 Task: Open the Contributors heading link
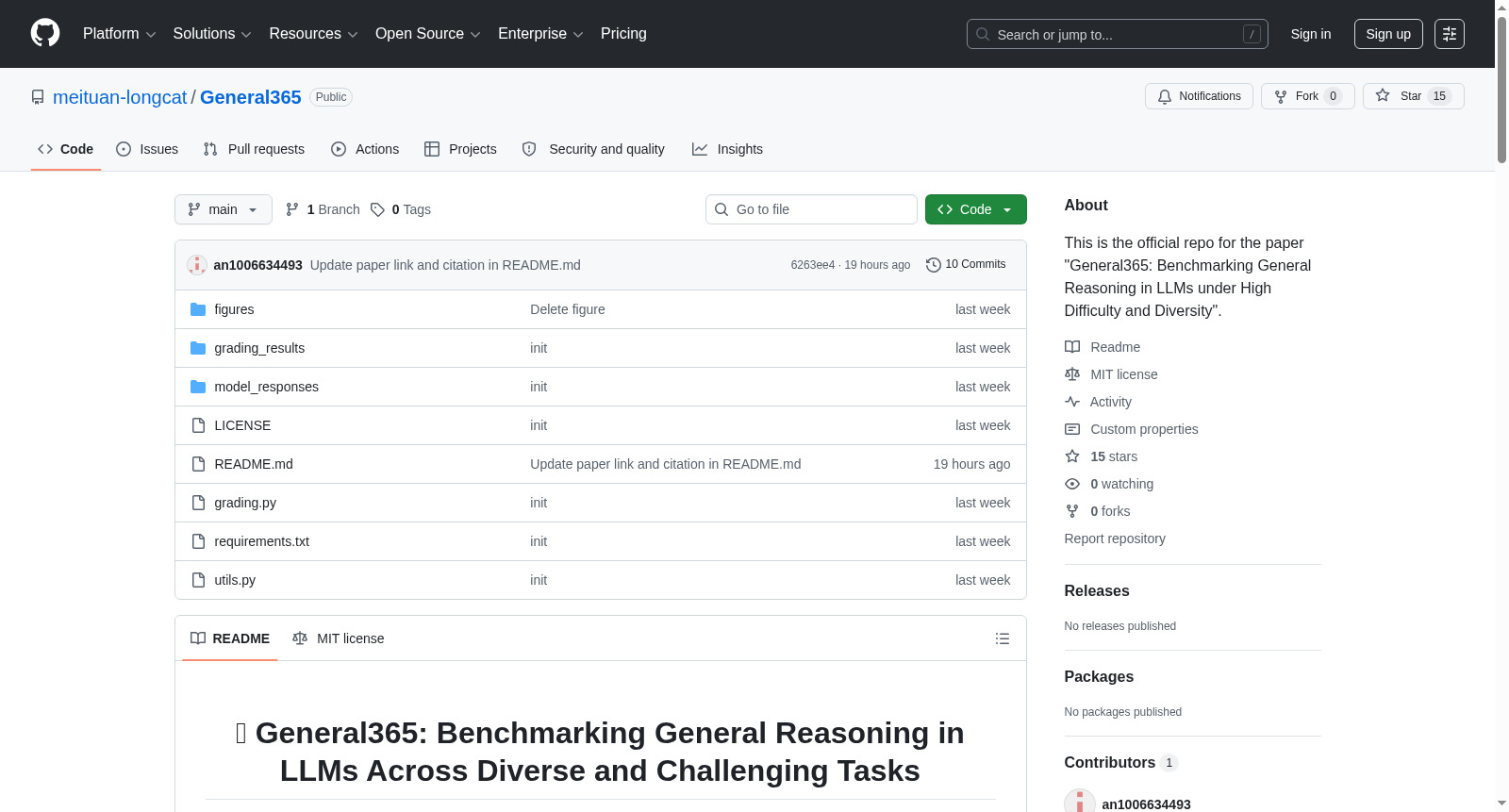point(1121,762)
